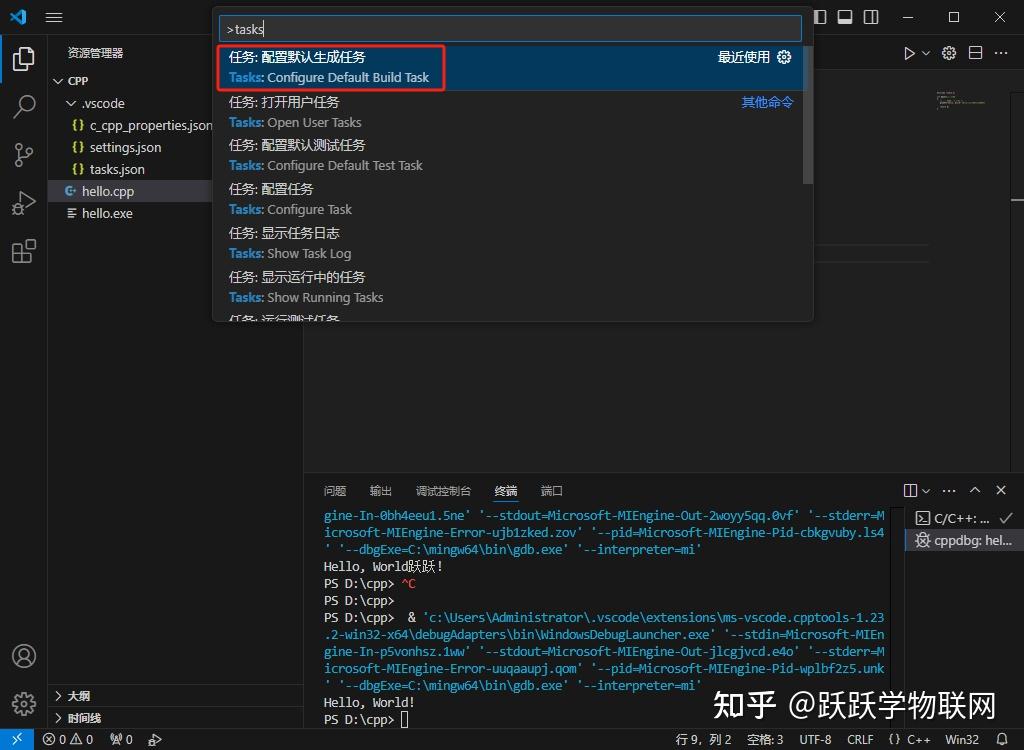Open the hamburger menu
Viewport: 1024px width, 750px height.
[53, 17]
